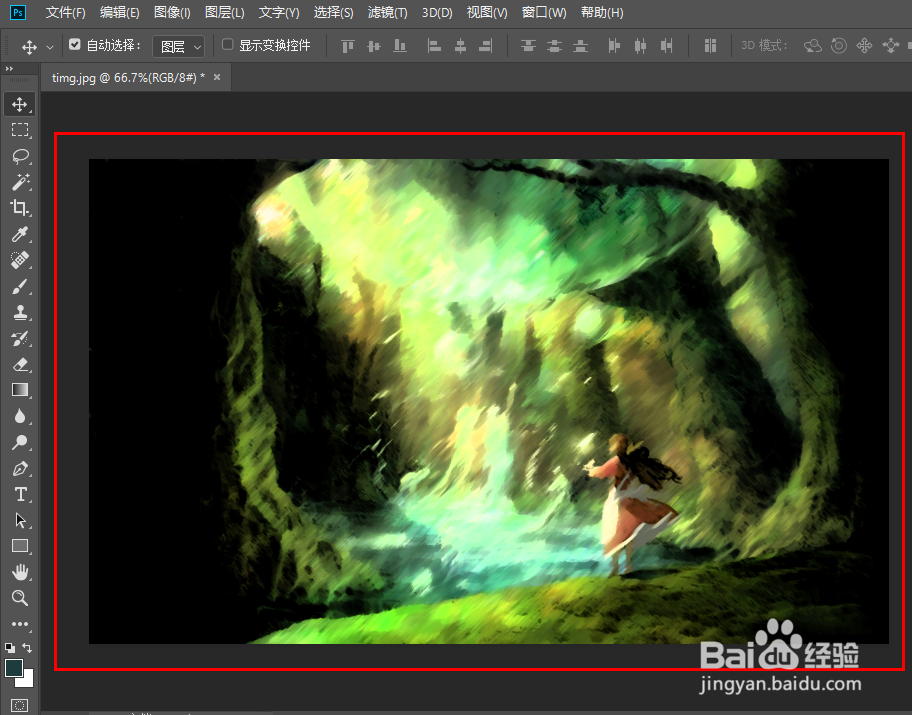Select the Crop tool
912x715 pixels.
click(x=20, y=208)
